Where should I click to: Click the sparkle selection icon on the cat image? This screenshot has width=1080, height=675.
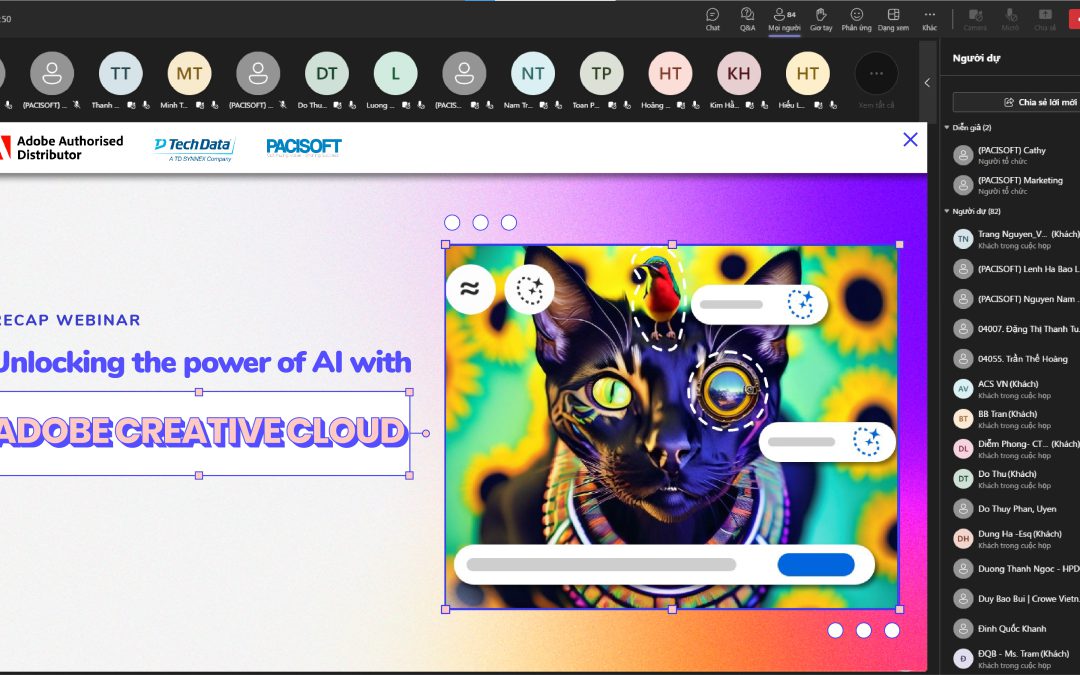(529, 289)
